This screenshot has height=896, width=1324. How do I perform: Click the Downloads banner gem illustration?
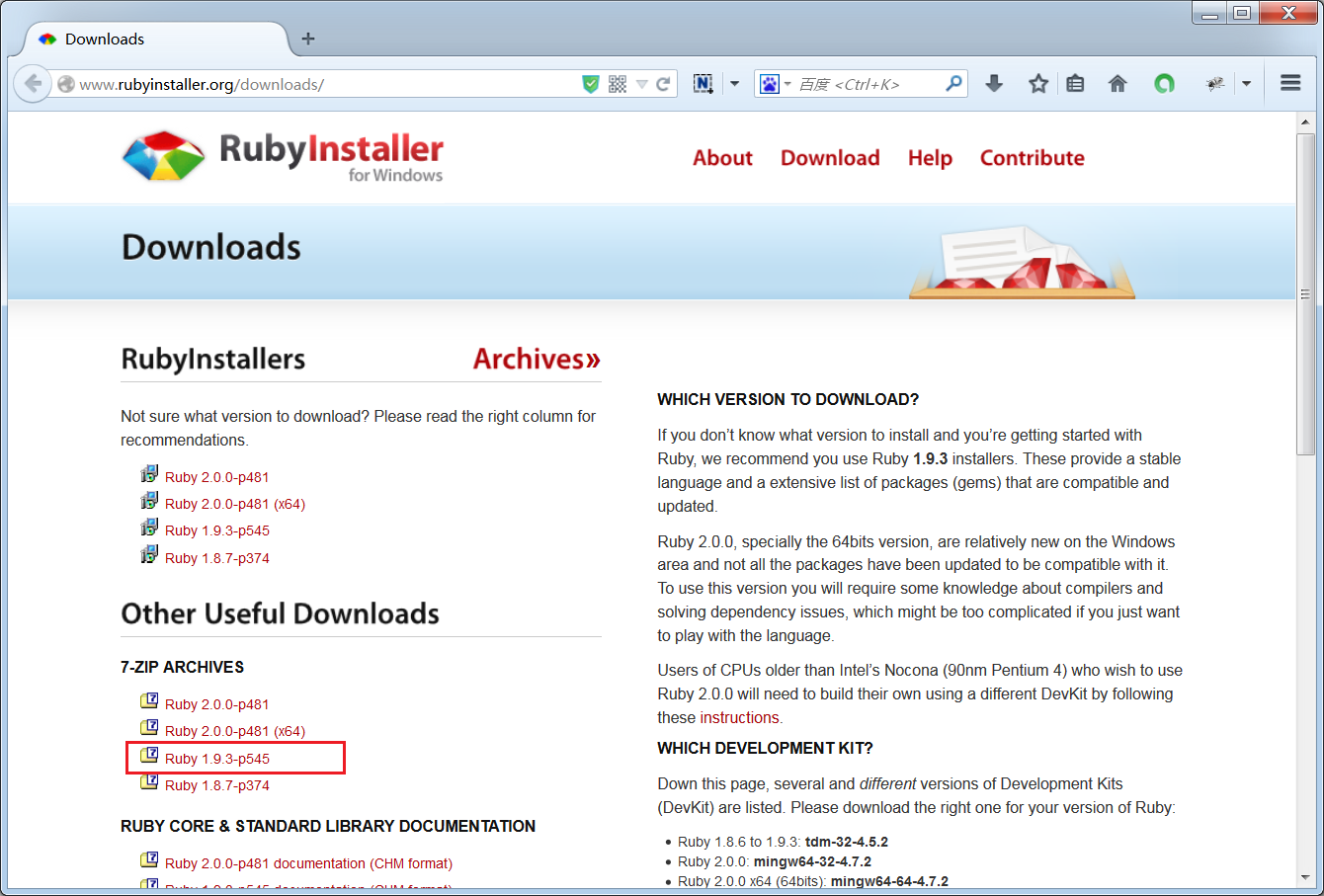tap(1023, 262)
